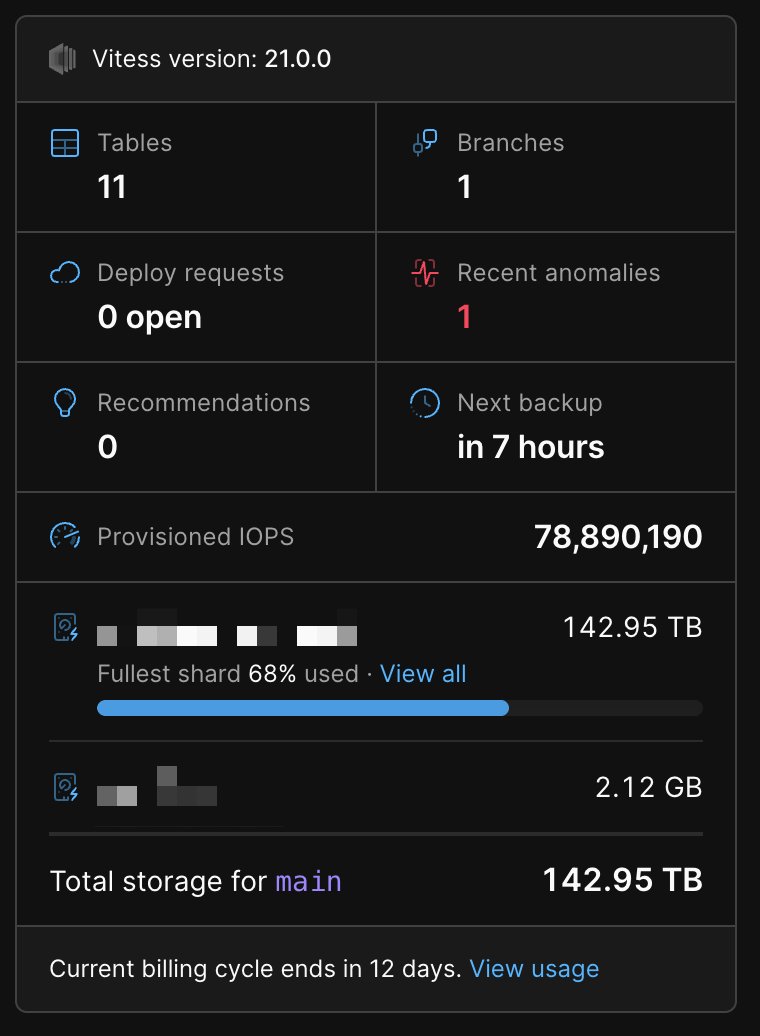Click the second keyspace disk icon
The image size is (760, 1036).
click(x=65, y=787)
